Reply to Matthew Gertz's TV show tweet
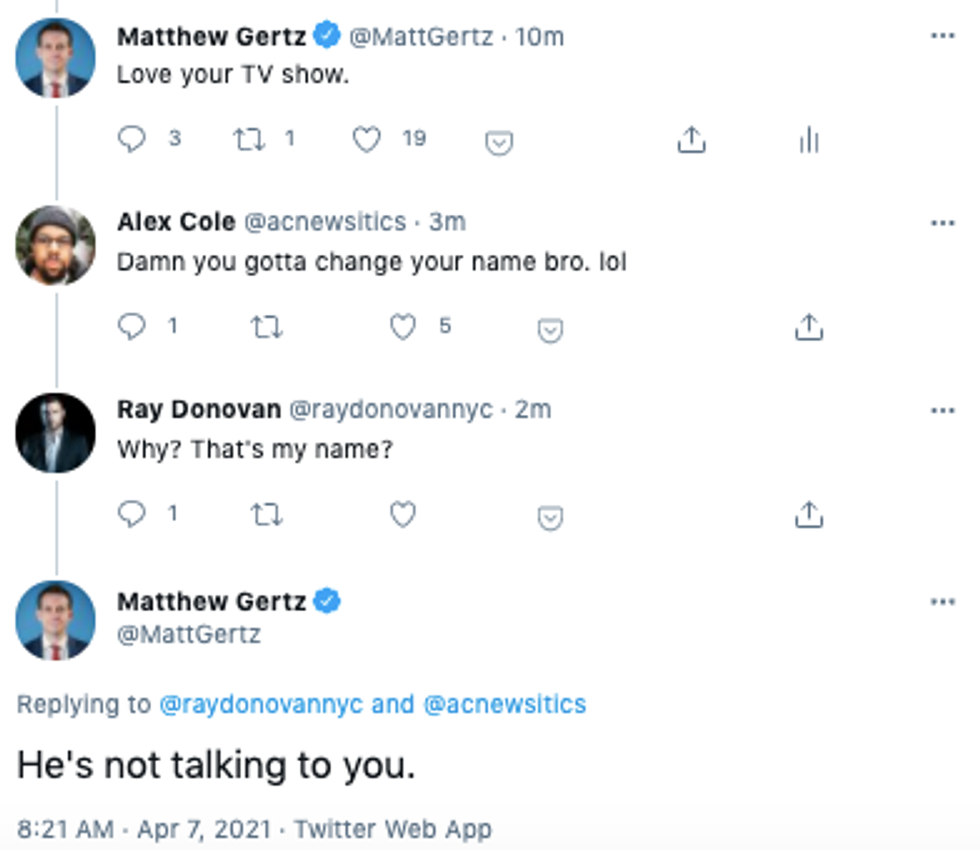The height and width of the screenshot is (850, 980). tap(132, 140)
